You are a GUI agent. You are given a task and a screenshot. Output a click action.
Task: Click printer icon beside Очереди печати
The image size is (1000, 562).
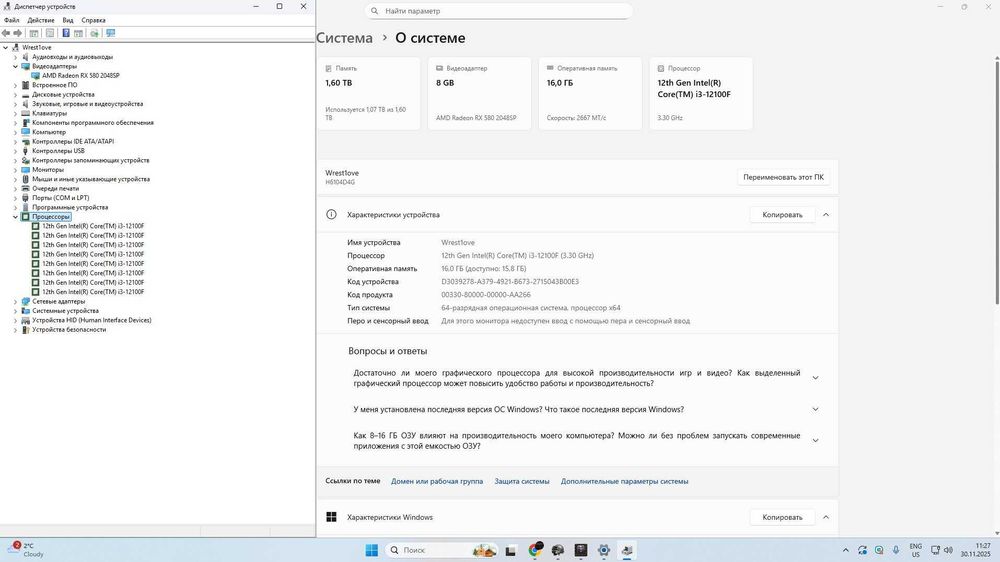tap(26, 188)
